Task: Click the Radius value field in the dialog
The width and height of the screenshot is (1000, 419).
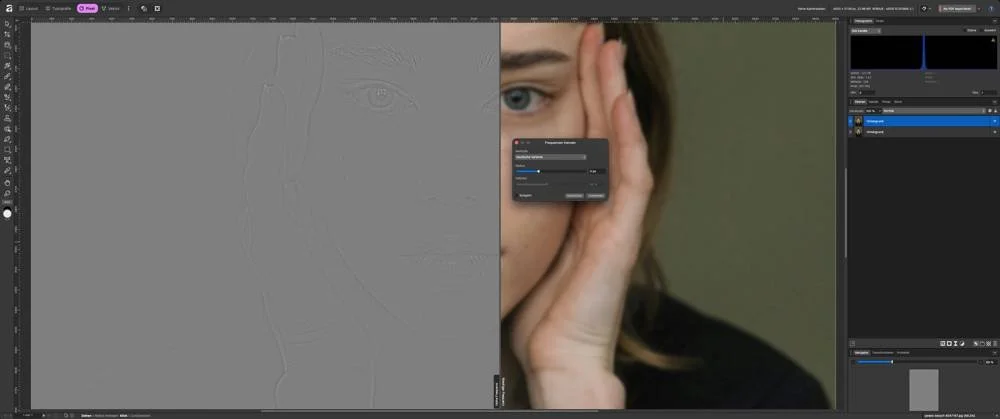Action: pyautogui.click(x=597, y=171)
